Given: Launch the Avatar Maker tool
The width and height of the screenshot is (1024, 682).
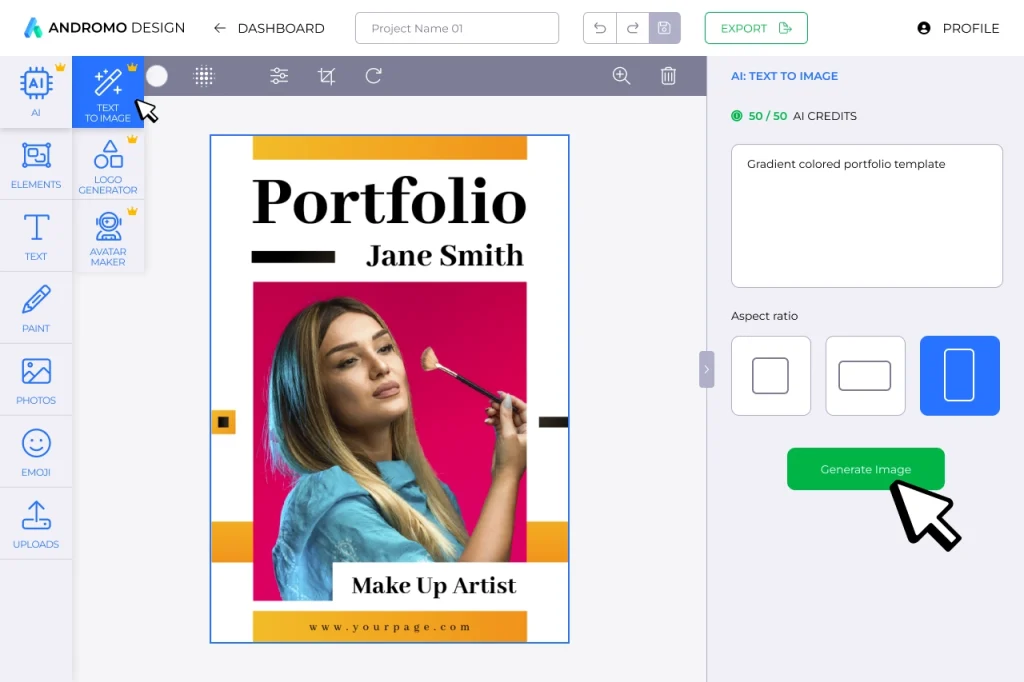Looking at the screenshot, I should coord(108,238).
